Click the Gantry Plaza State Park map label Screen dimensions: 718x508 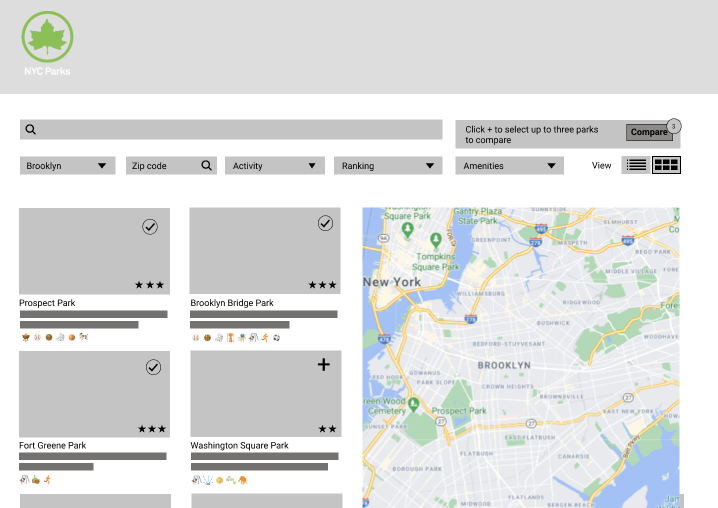(478, 216)
